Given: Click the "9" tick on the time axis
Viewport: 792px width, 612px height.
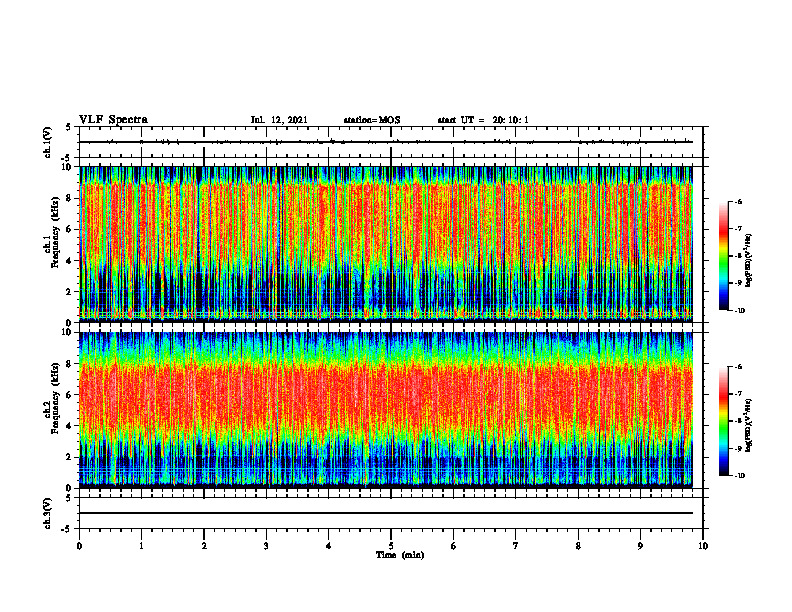Looking at the screenshot, I should click(640, 546).
